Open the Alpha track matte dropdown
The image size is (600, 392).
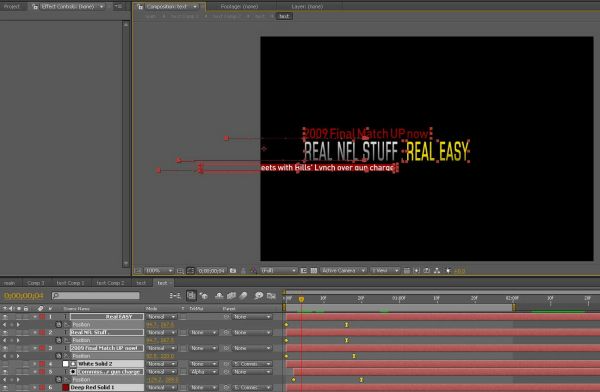tap(203, 372)
